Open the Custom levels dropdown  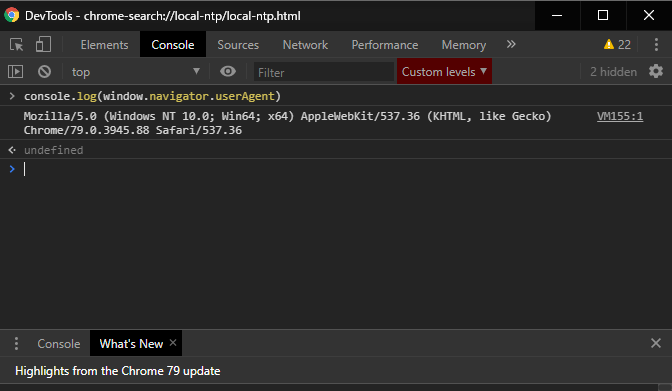coord(444,71)
